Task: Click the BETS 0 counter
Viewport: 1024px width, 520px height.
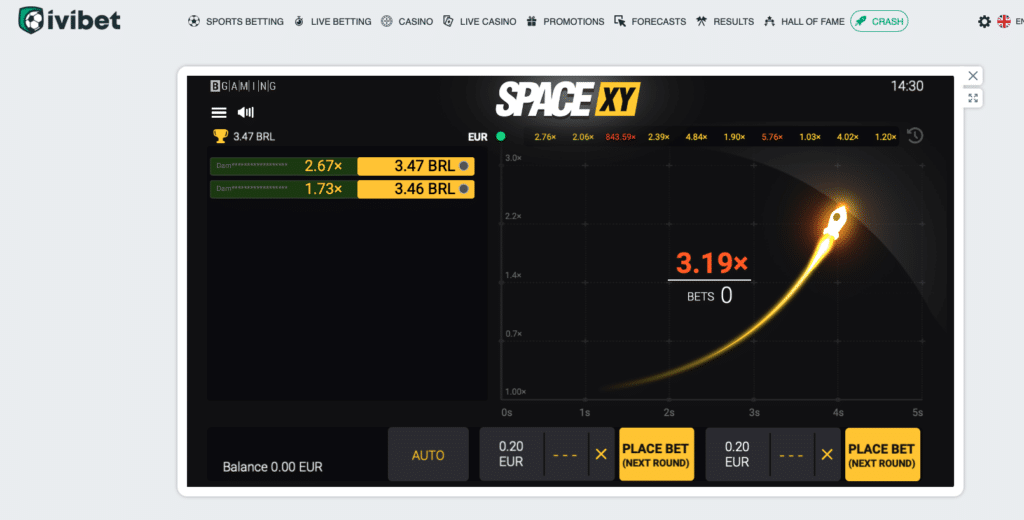Action: (710, 296)
